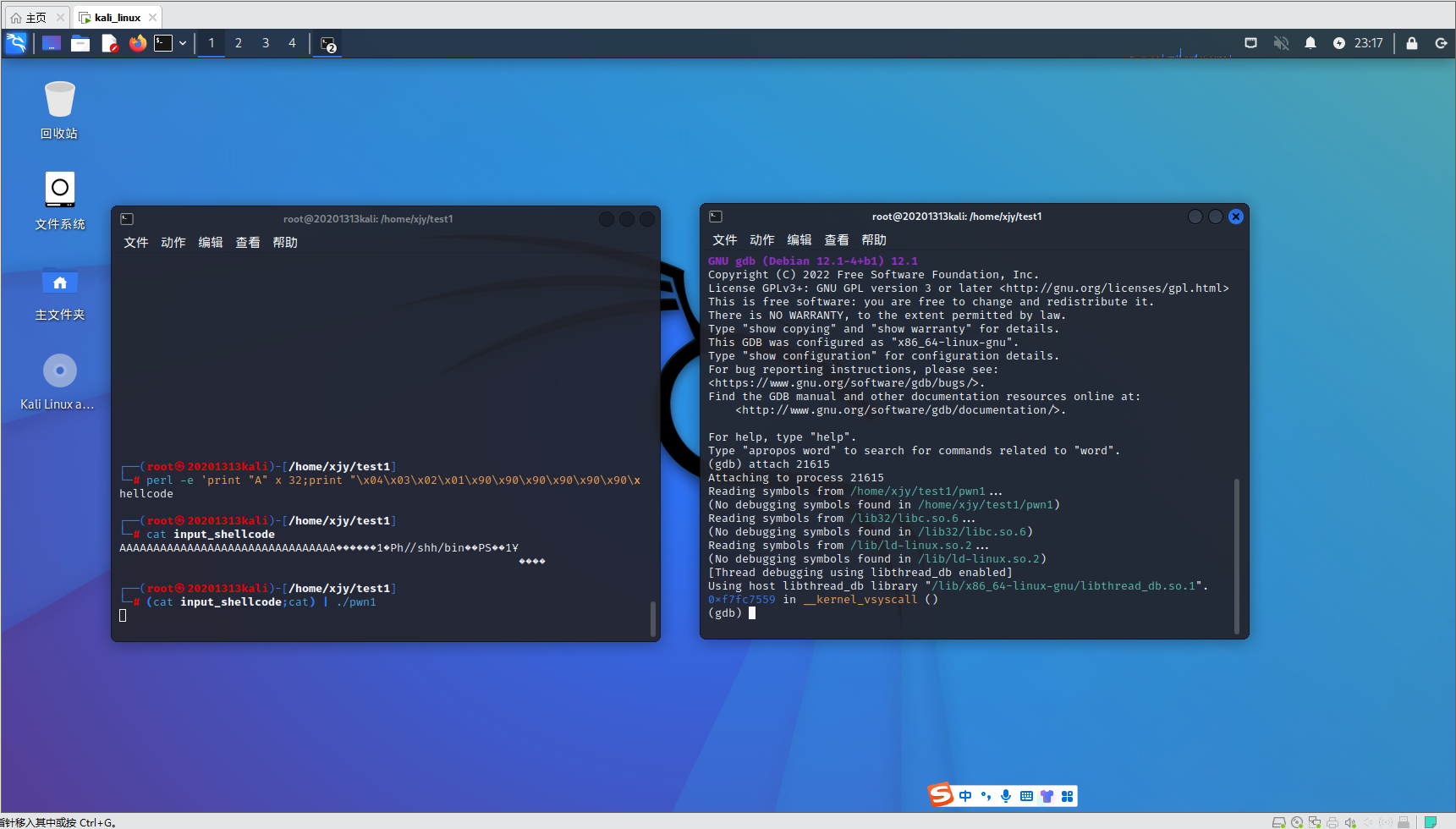The height and width of the screenshot is (829, 1456).
Task: Open the notifications bell
Action: coord(1310,43)
